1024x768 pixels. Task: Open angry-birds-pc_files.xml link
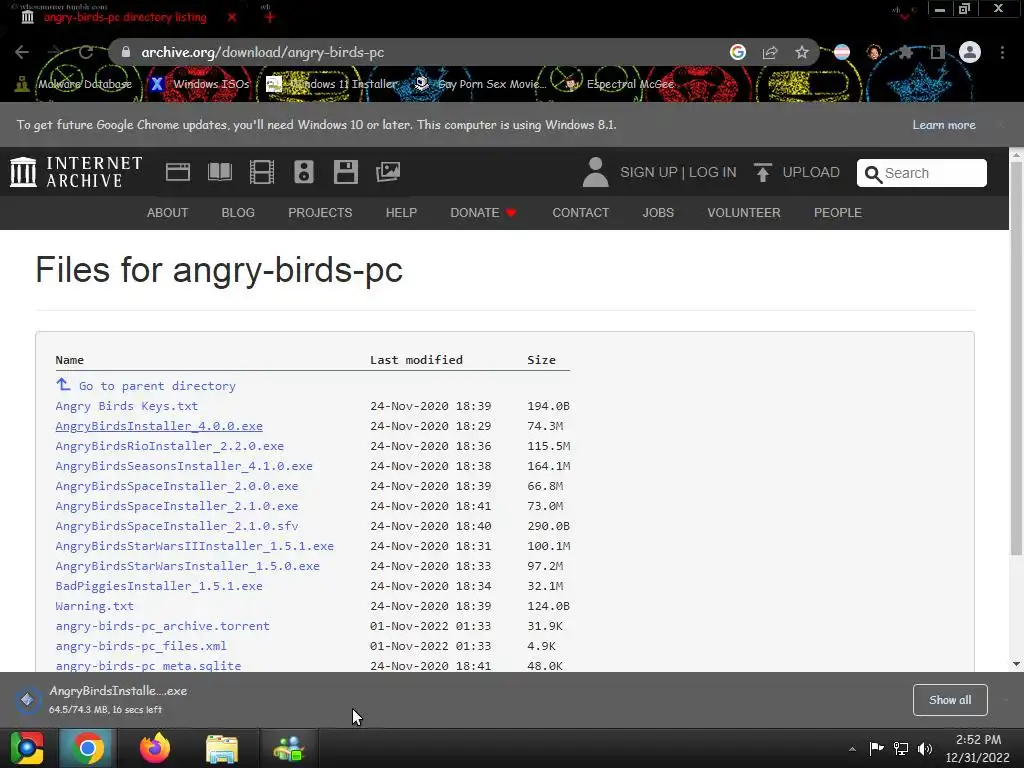pyautogui.click(x=141, y=646)
